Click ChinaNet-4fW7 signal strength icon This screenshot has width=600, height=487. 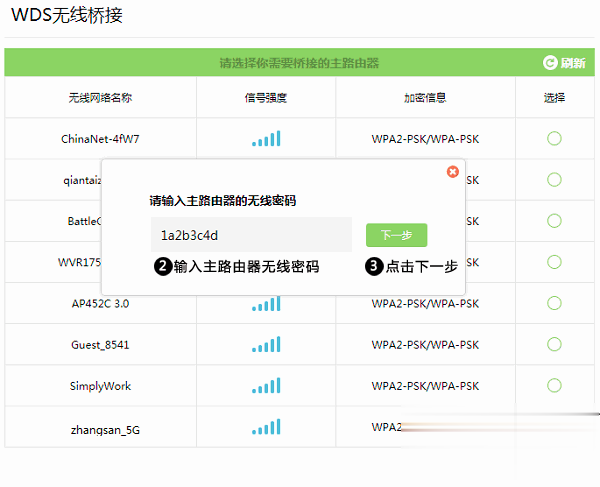[266, 138]
